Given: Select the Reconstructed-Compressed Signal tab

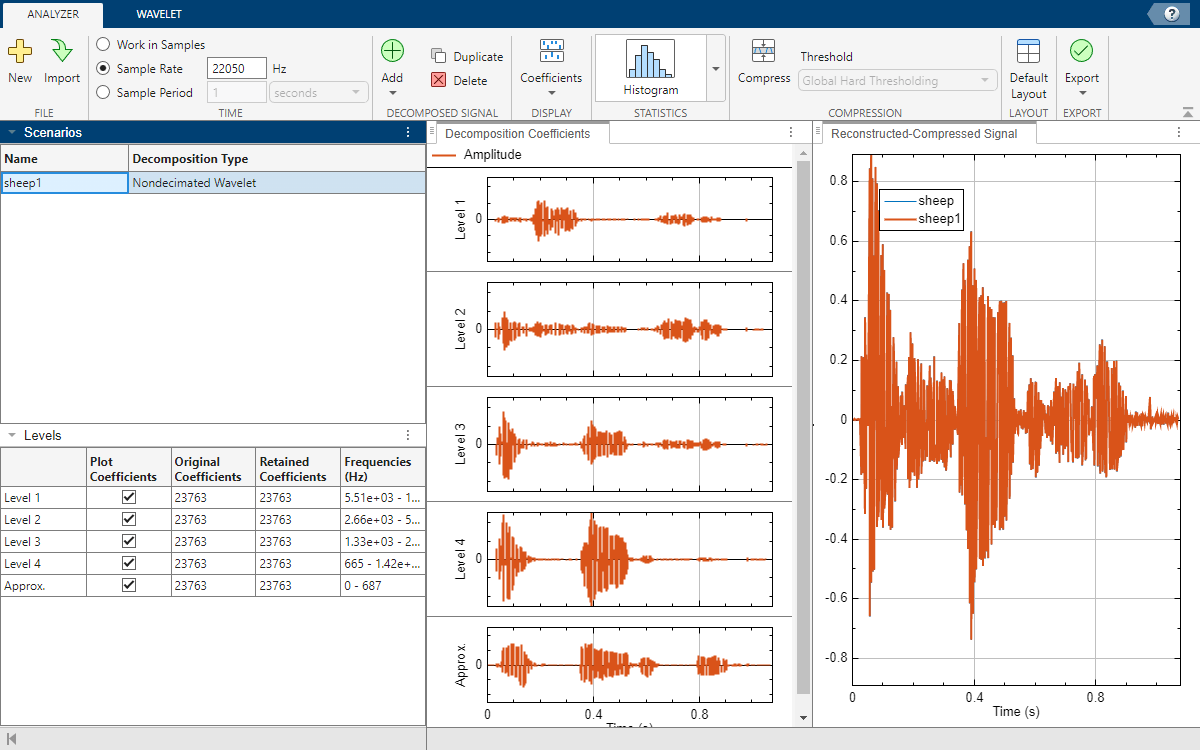Looking at the screenshot, I should [x=923, y=133].
